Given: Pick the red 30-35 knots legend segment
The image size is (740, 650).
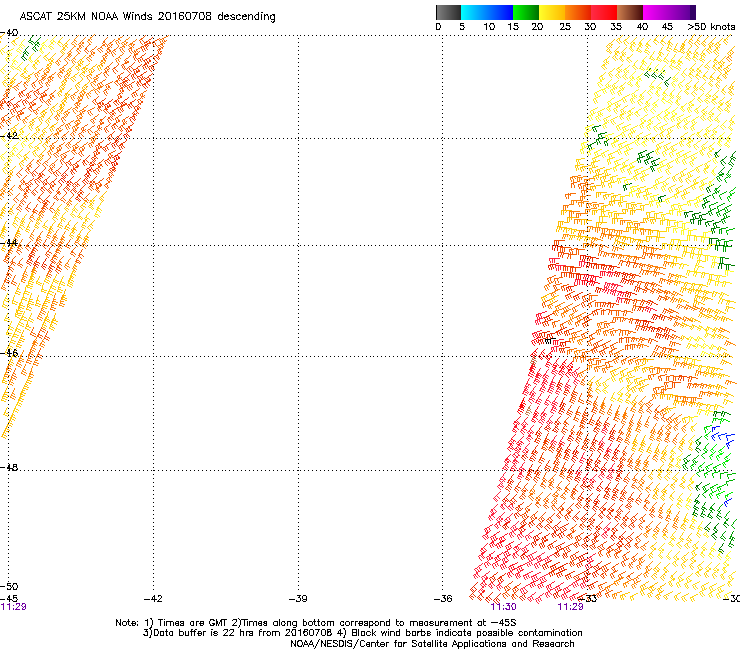Looking at the screenshot, I should click(604, 12).
